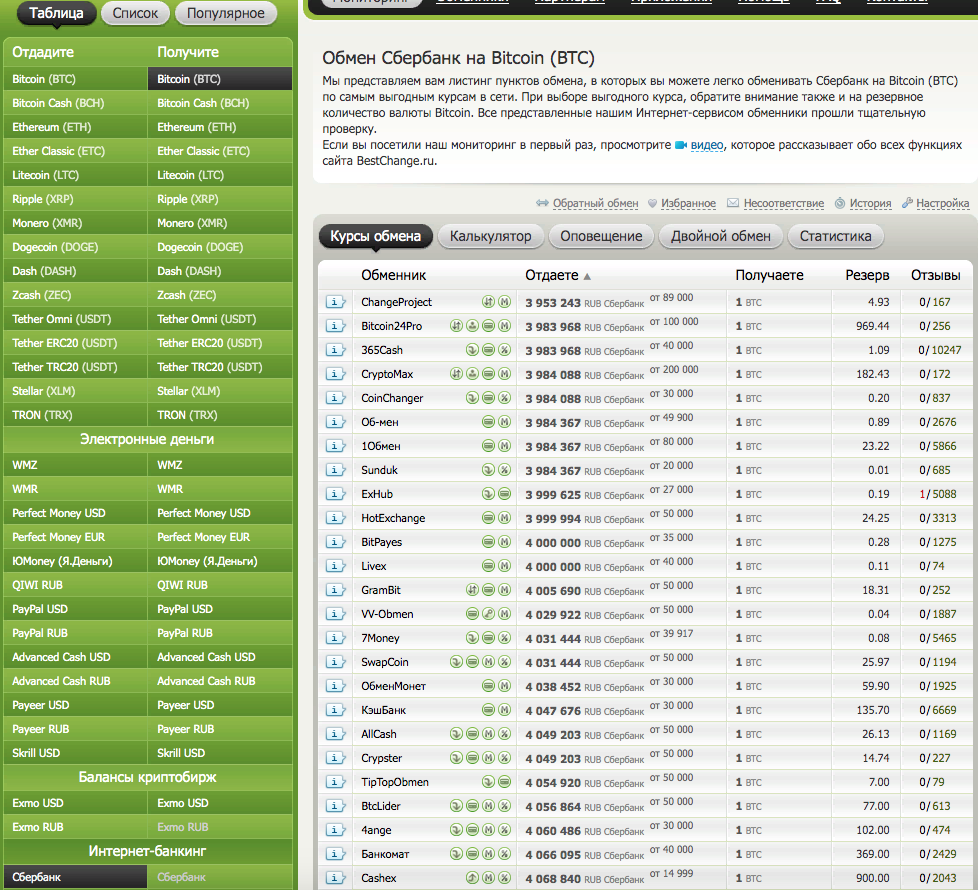Click the info icon in the 4ange row
Viewport: 978px width, 890px height.
[x=335, y=831]
